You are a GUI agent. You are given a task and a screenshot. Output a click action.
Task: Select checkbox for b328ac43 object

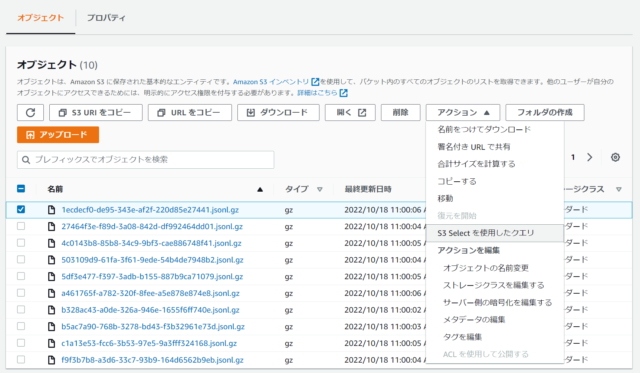[x=21, y=309]
